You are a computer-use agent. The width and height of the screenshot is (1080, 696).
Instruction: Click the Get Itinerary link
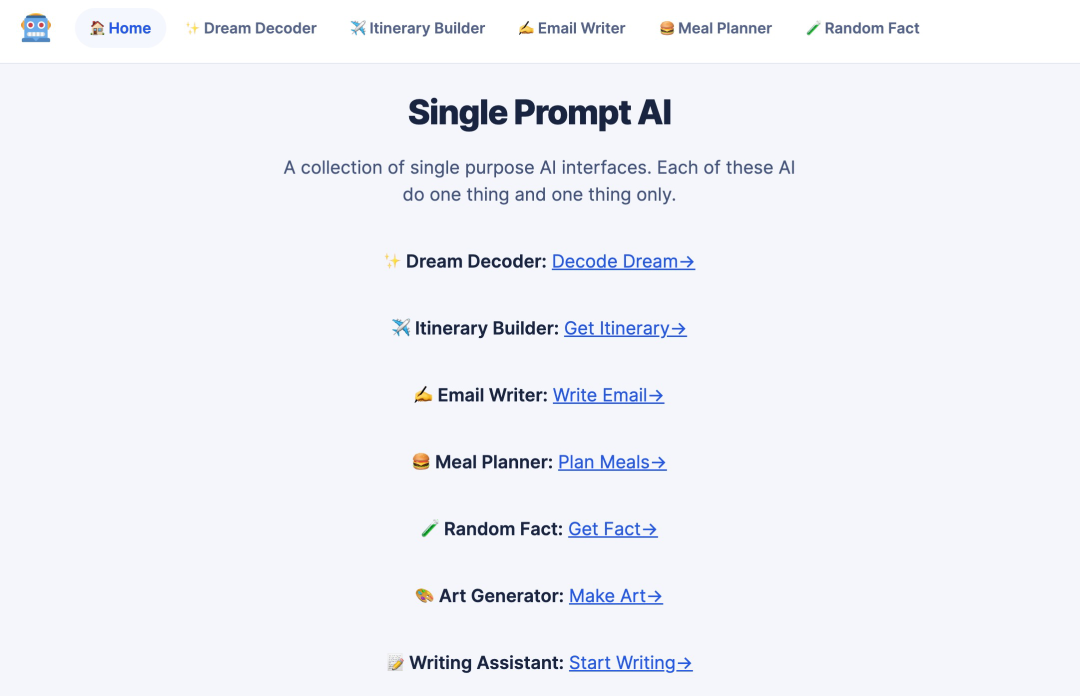pyautogui.click(x=625, y=328)
